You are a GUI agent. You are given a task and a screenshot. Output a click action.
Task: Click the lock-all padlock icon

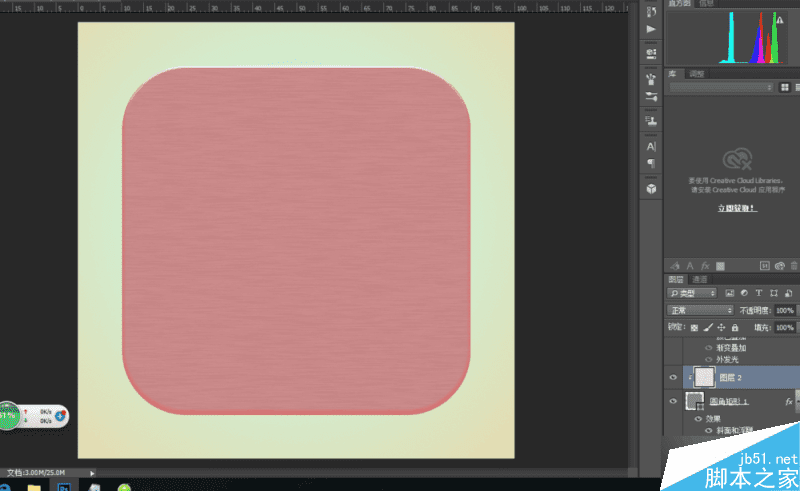pos(735,327)
